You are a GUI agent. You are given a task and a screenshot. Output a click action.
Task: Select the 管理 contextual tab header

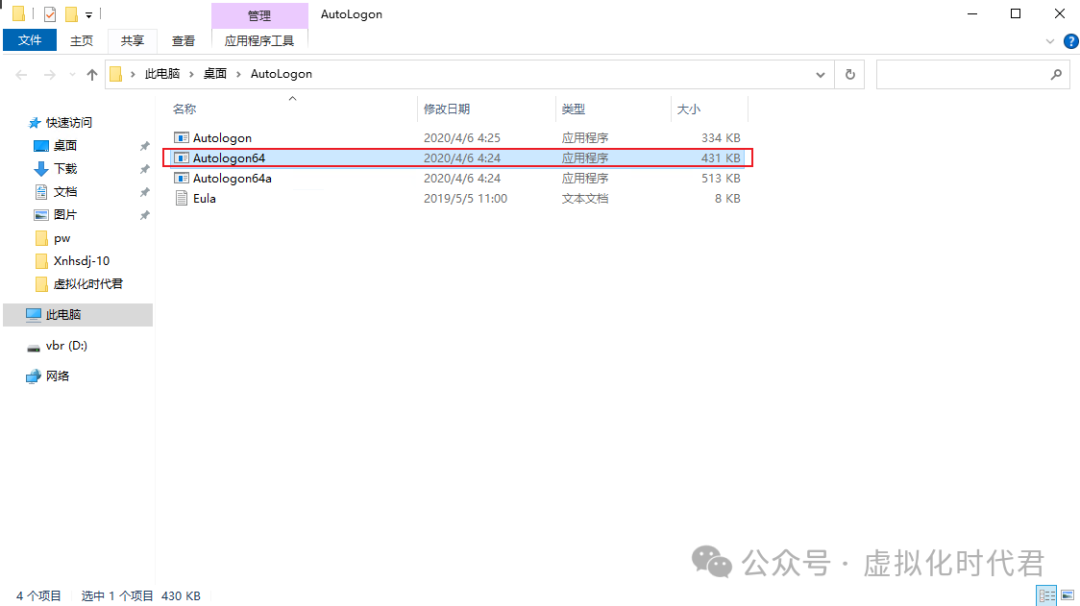tap(259, 15)
